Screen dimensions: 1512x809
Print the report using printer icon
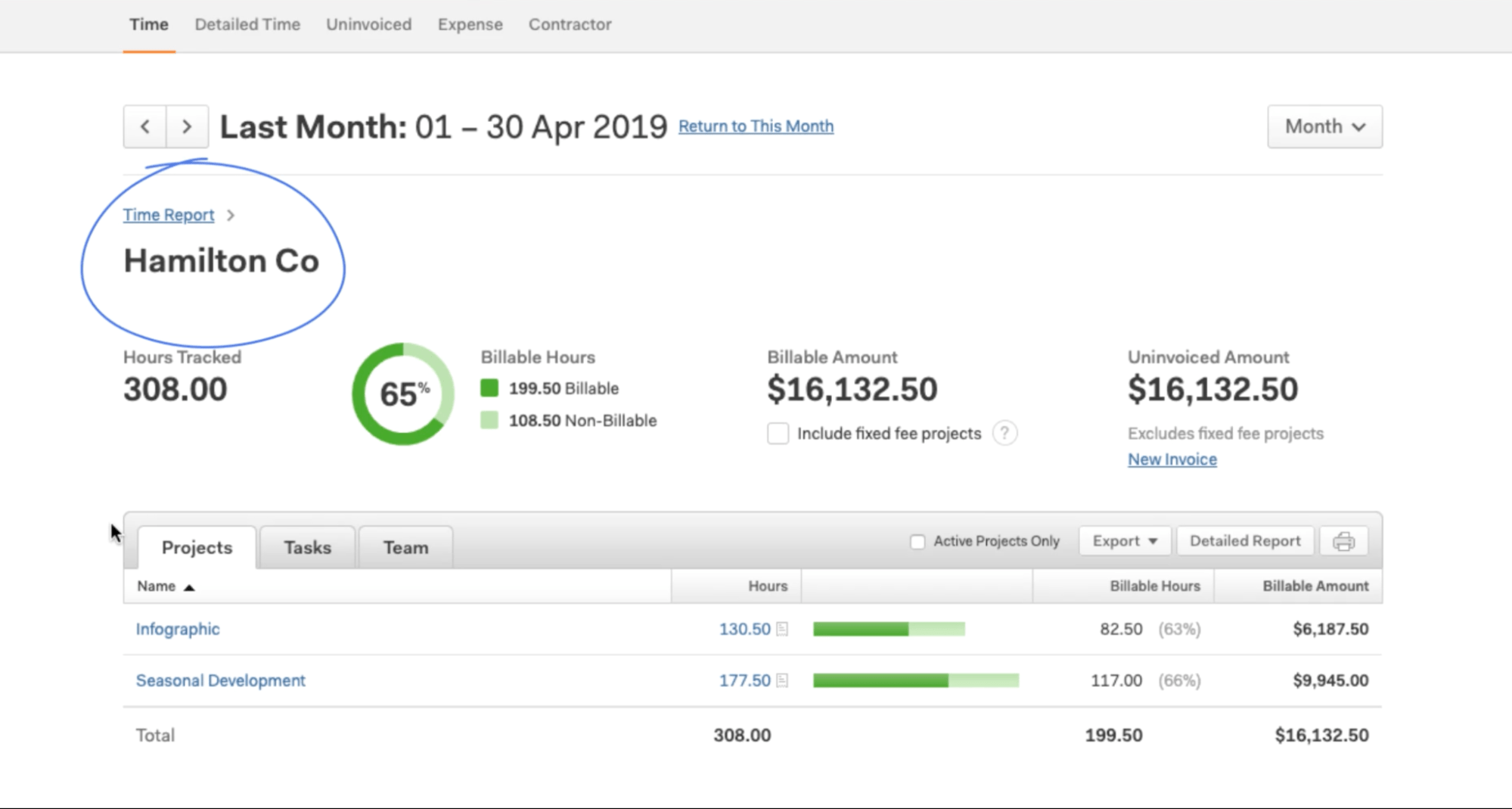1343,541
